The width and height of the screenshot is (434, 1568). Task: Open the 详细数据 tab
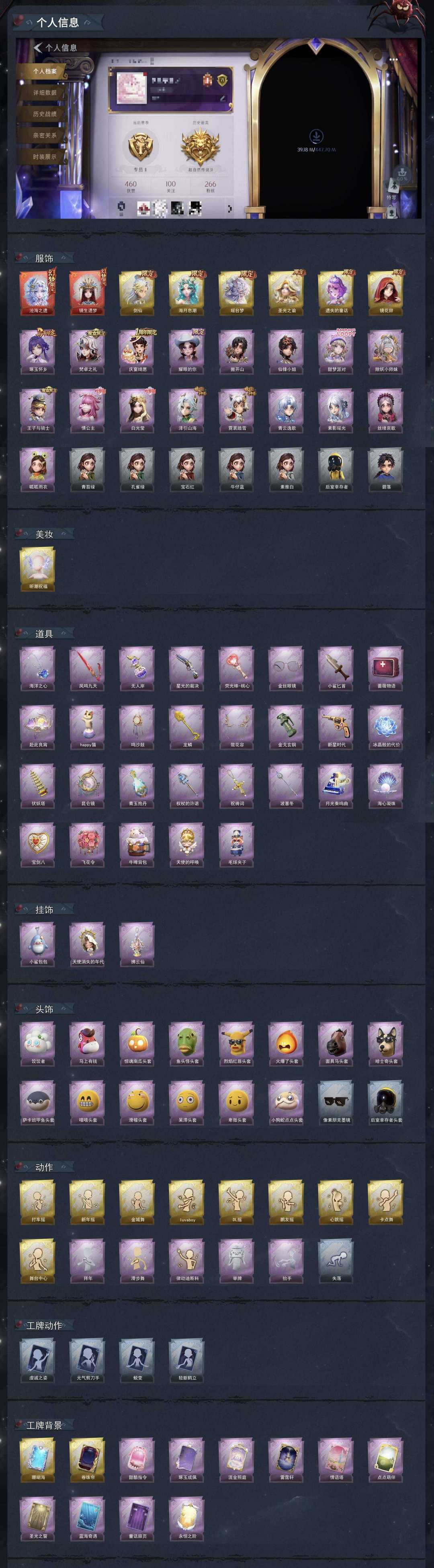(45, 92)
